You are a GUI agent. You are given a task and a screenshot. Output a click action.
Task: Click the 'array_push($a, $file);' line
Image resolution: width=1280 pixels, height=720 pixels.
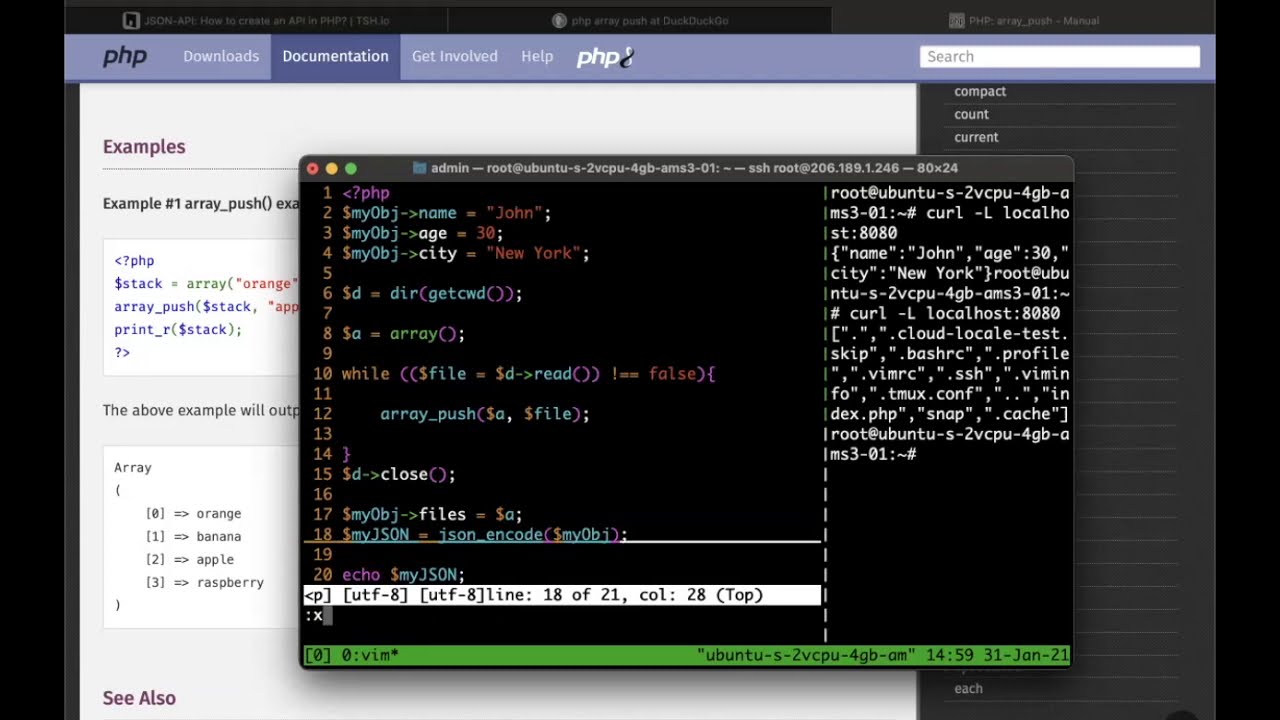coord(484,413)
